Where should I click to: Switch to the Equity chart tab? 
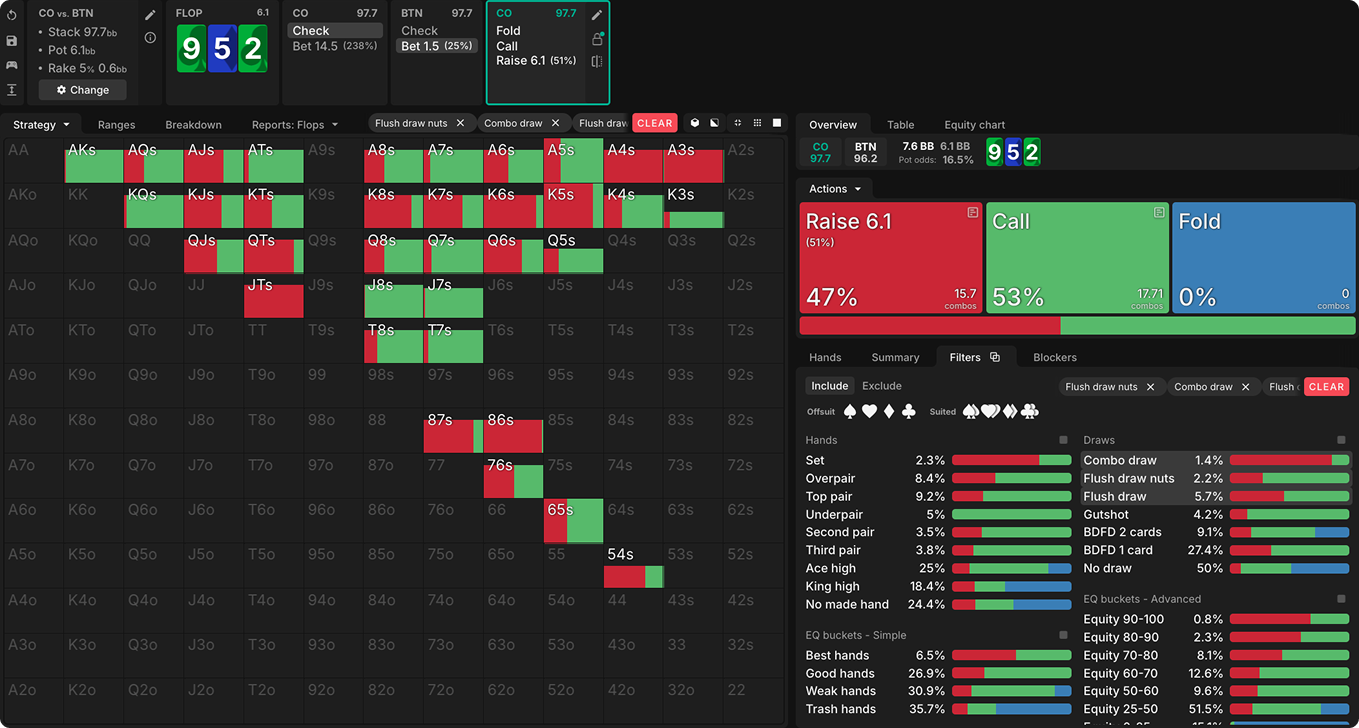point(974,125)
